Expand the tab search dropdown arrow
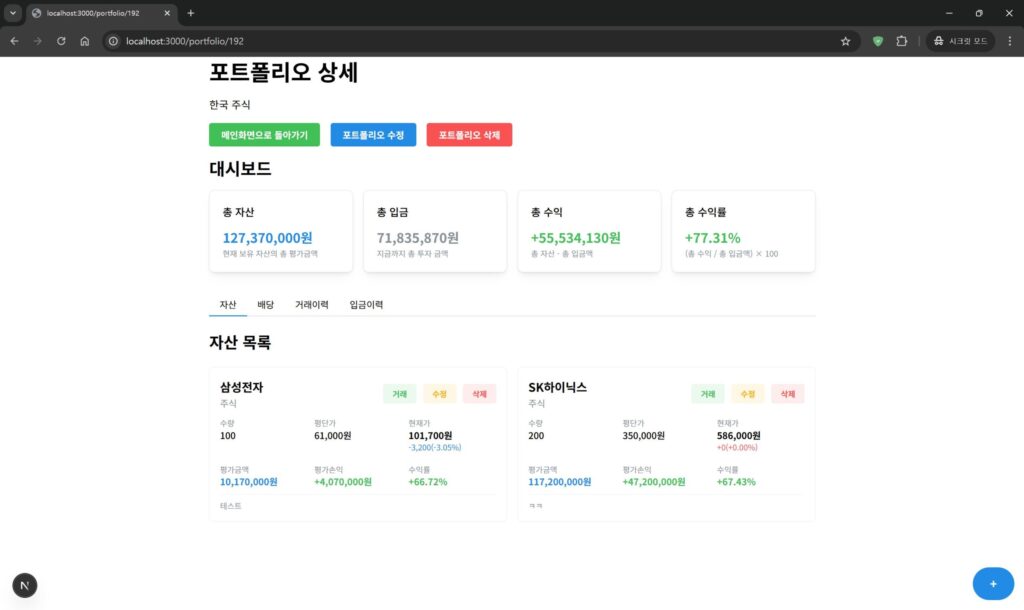This screenshot has width=1024, height=610. 13,13
